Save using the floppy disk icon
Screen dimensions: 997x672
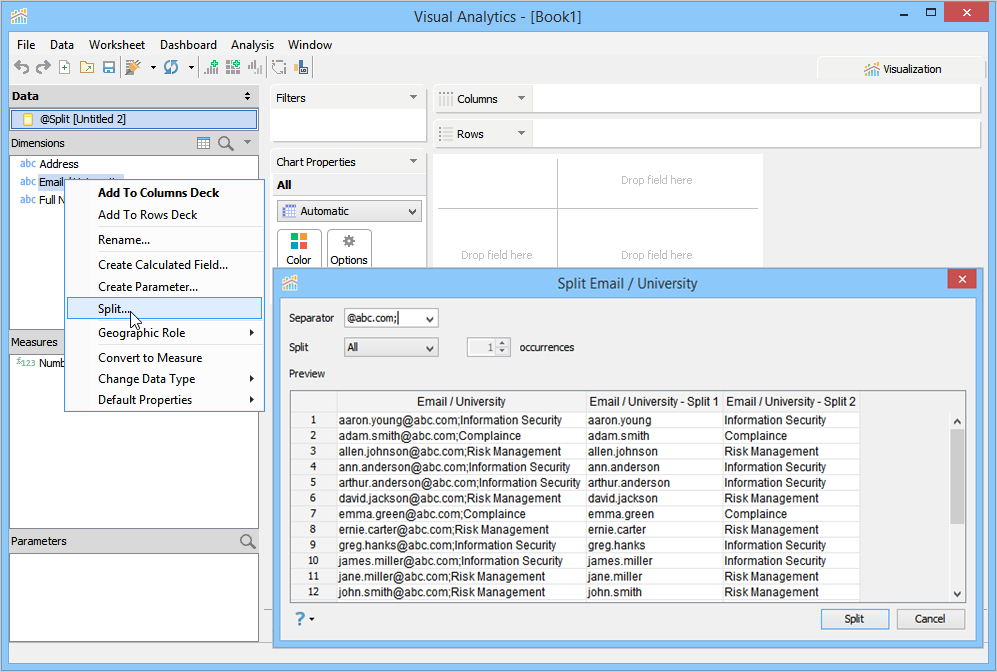109,67
